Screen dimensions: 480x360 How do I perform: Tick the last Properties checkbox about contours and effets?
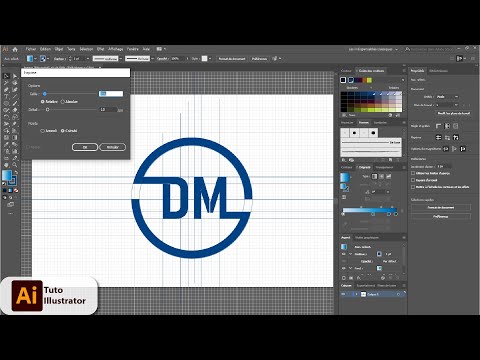pyautogui.click(x=413, y=187)
